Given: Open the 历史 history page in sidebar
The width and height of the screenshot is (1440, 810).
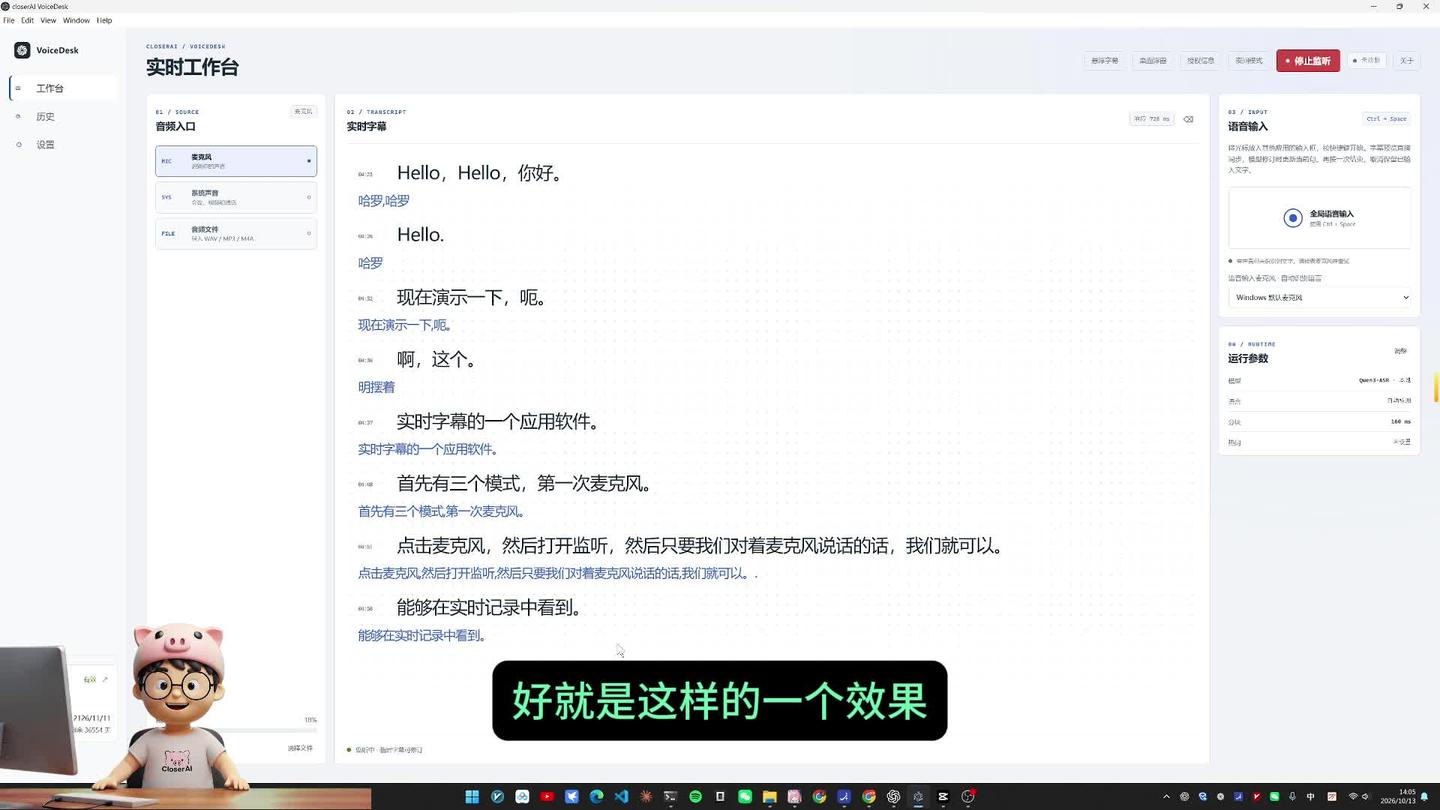Looking at the screenshot, I should [62, 116].
